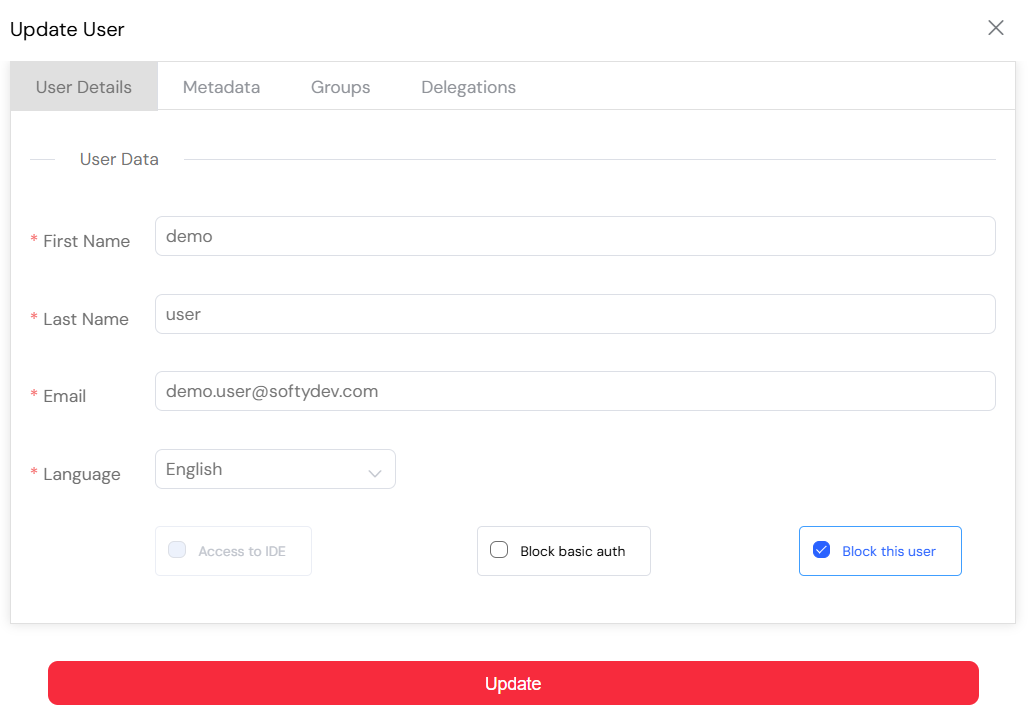Open the Groups tab

click(341, 87)
